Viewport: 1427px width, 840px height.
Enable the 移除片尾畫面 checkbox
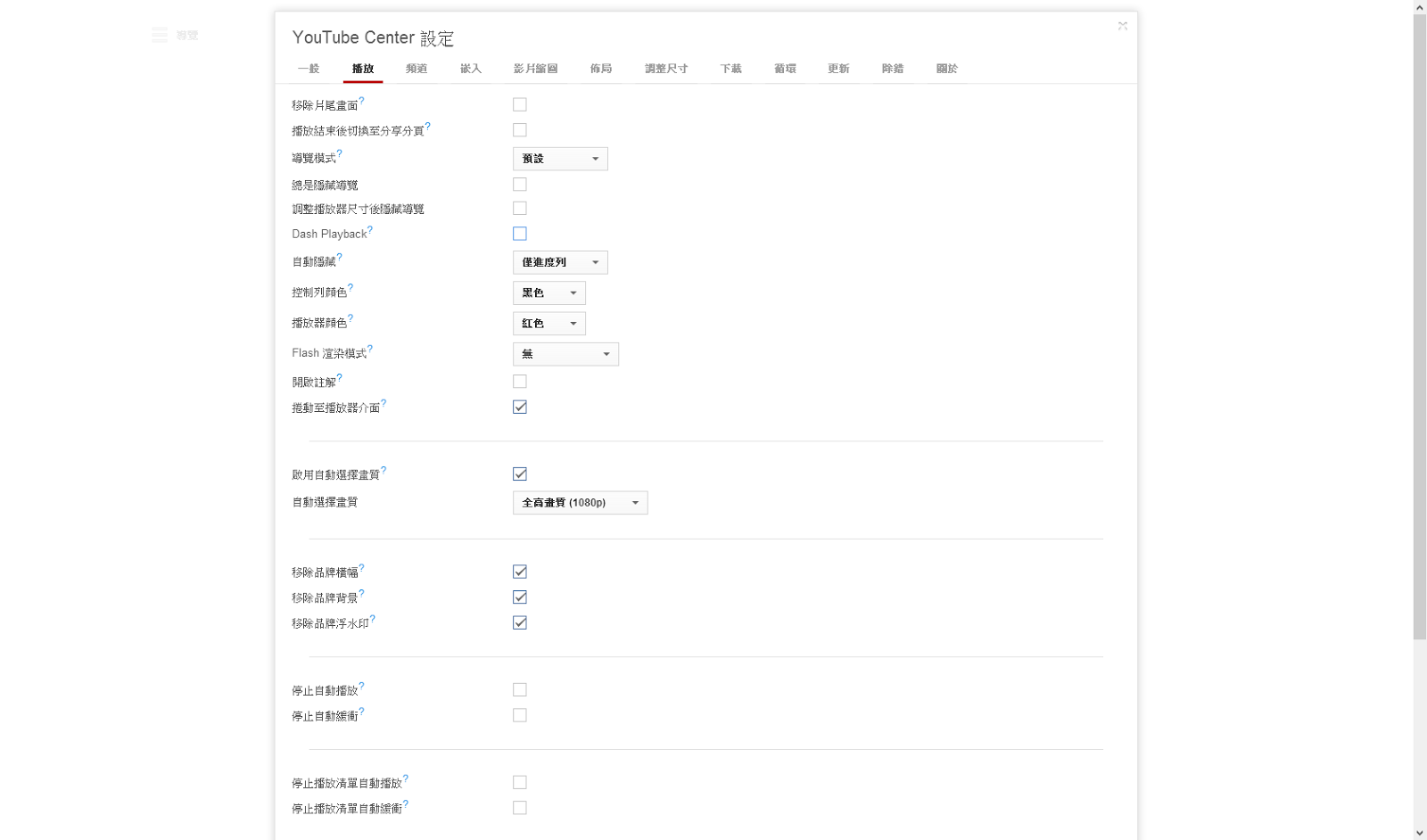pyautogui.click(x=520, y=104)
